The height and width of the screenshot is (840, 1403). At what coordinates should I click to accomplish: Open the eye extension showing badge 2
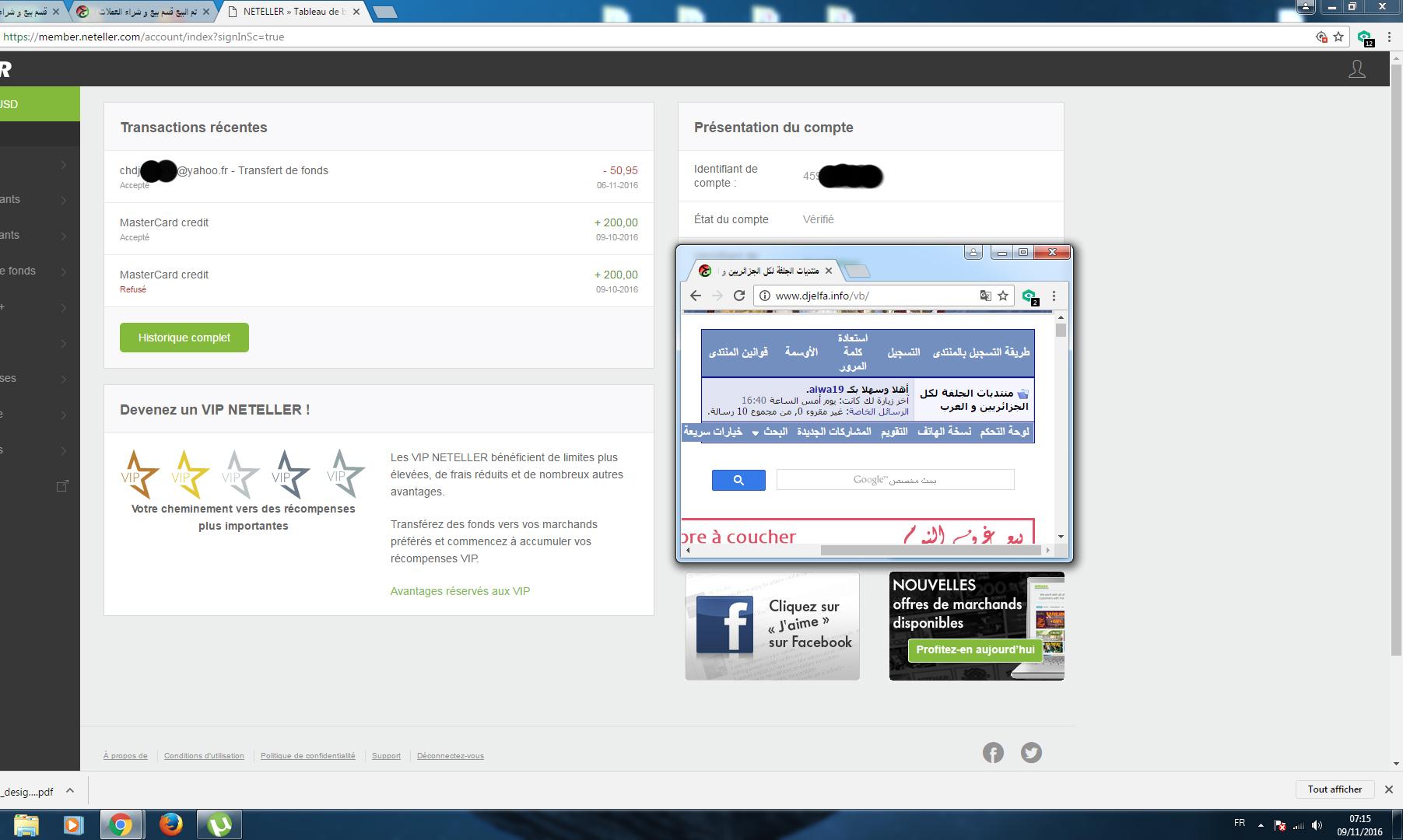[1029, 296]
